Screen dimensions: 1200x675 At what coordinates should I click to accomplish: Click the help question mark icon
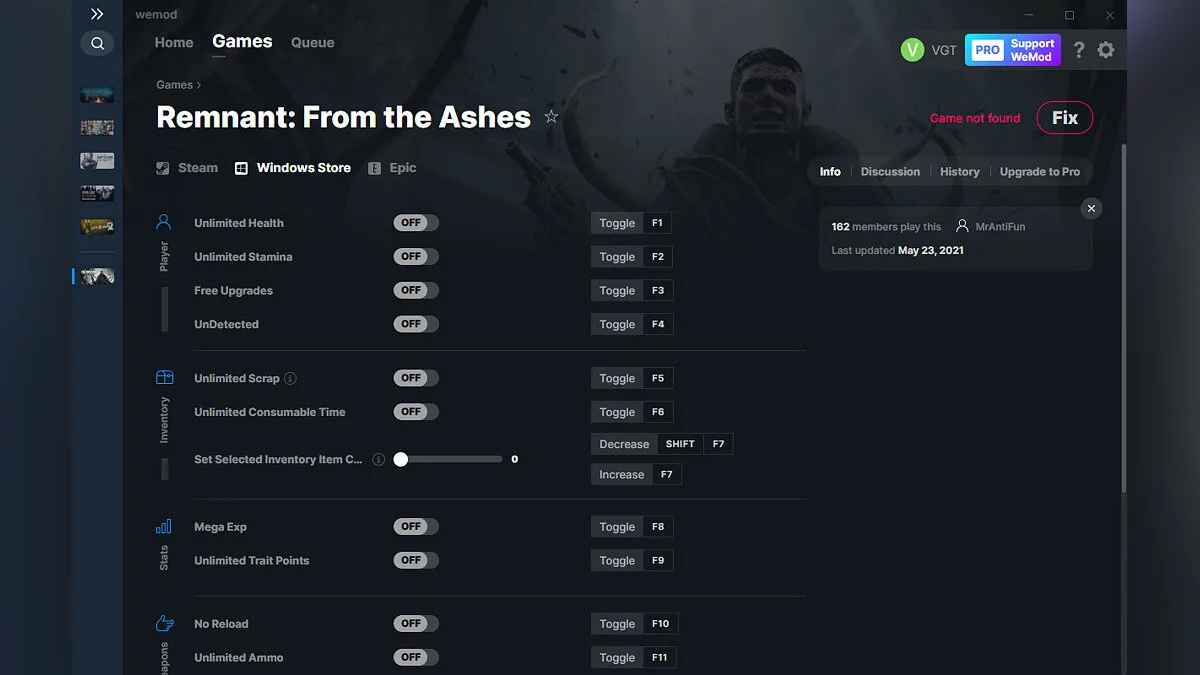click(x=1078, y=49)
